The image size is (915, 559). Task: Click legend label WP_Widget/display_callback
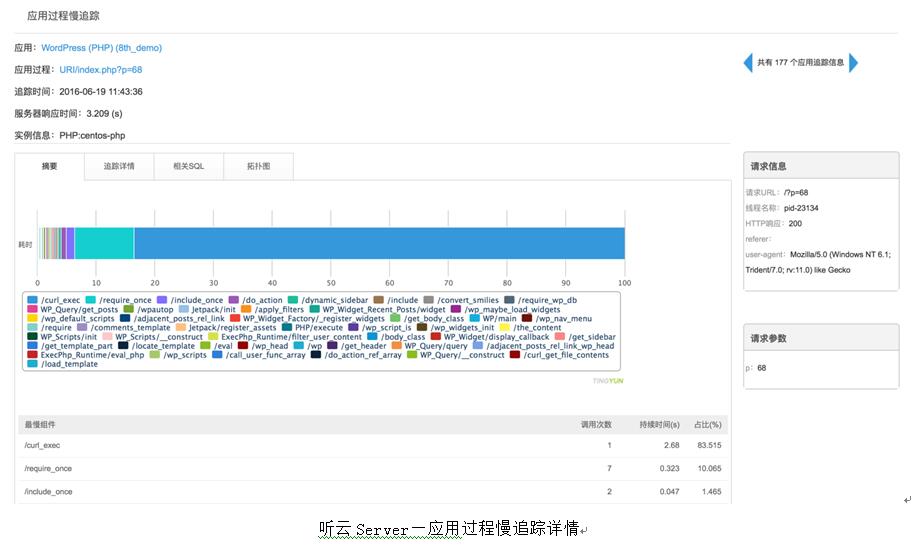(x=497, y=337)
